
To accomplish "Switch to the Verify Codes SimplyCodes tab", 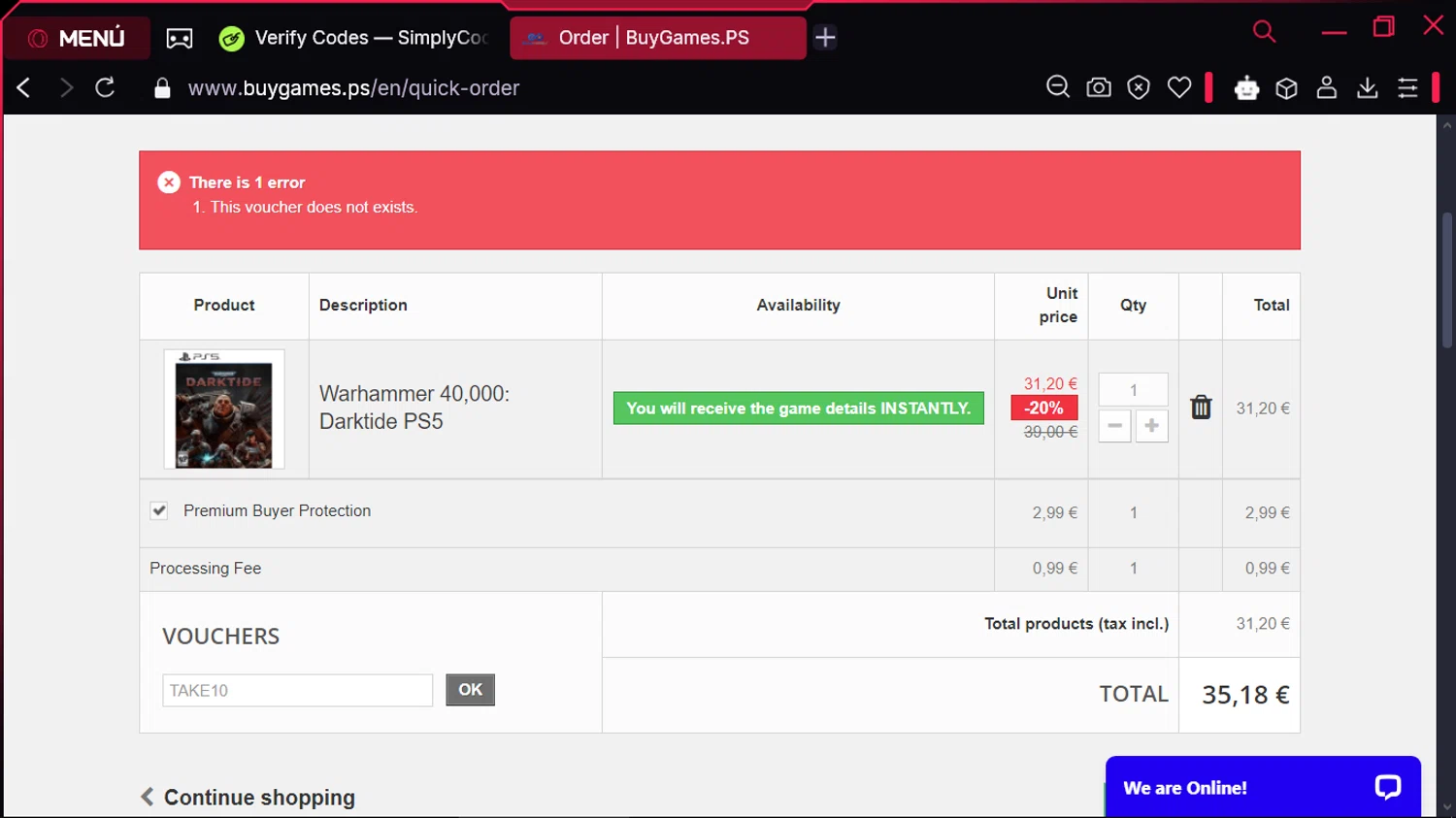I will point(354,38).
